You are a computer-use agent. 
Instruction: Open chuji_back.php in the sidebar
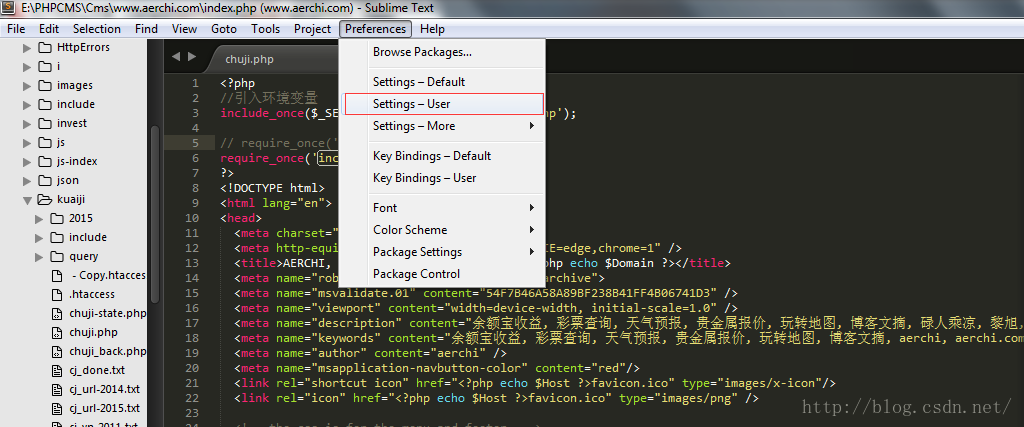coord(108,351)
